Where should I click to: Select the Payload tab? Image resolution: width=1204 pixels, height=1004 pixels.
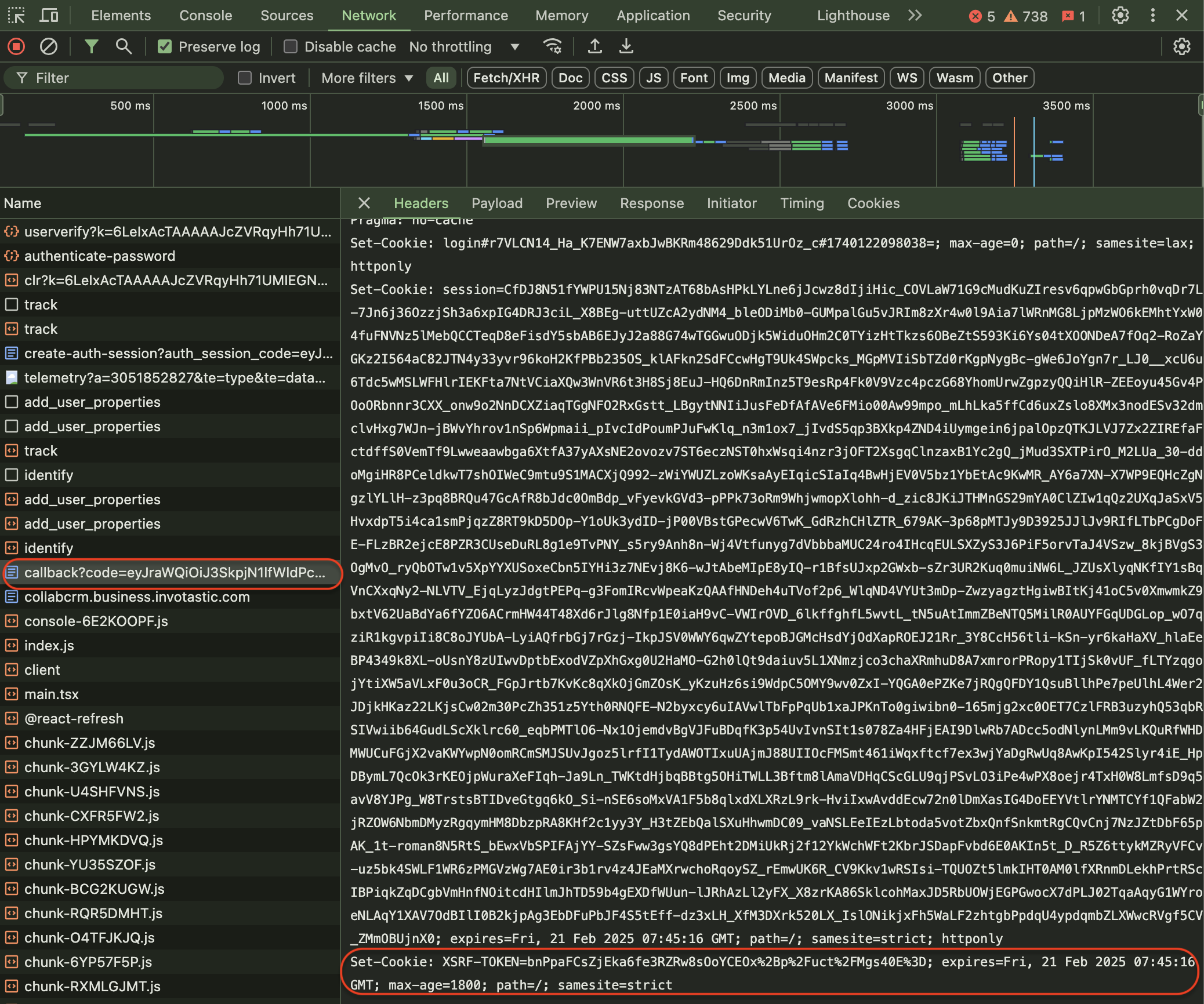pyautogui.click(x=497, y=202)
